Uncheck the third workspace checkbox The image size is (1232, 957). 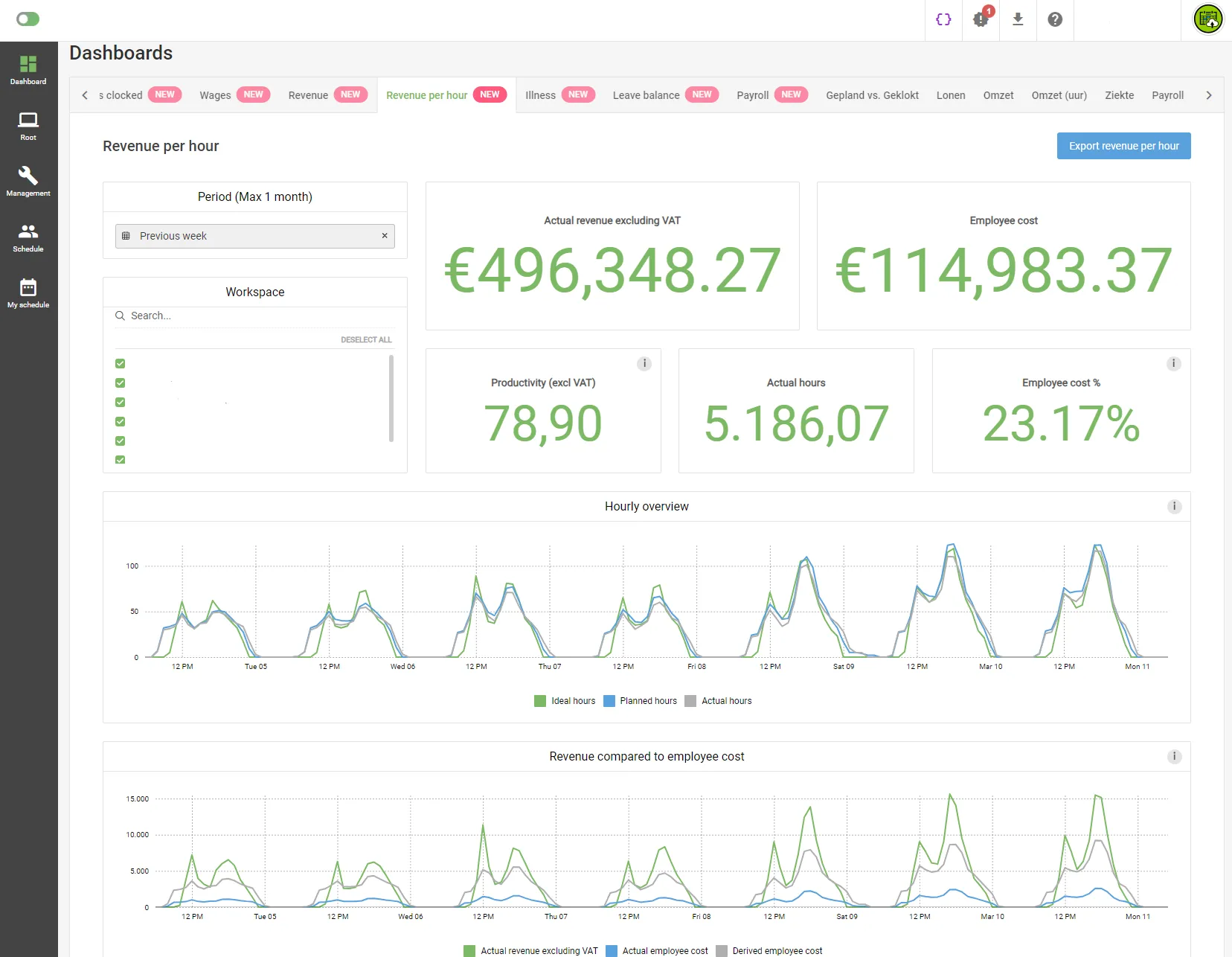[x=121, y=403]
